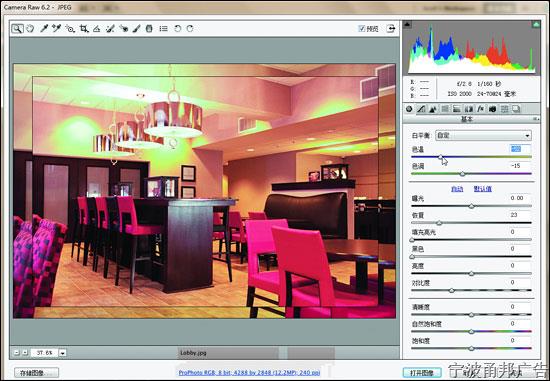Image resolution: width=550 pixels, height=381 pixels.
Task: Open the Basic panel options menu
Action: (x=536, y=119)
